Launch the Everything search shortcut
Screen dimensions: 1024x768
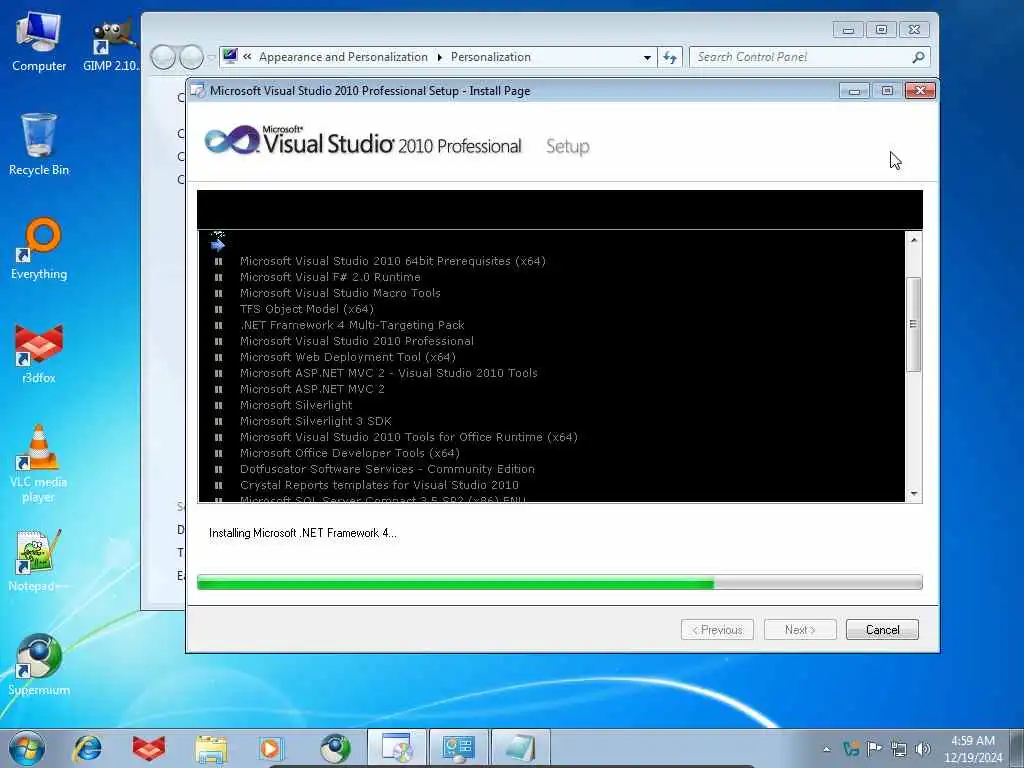coord(39,249)
